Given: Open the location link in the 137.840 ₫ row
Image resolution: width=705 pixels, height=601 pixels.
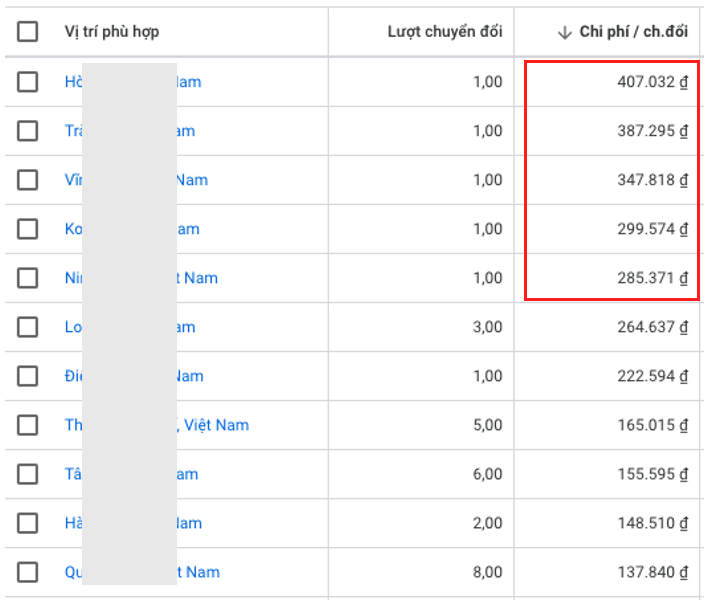Looking at the screenshot, I should pyautogui.click(x=142, y=572).
